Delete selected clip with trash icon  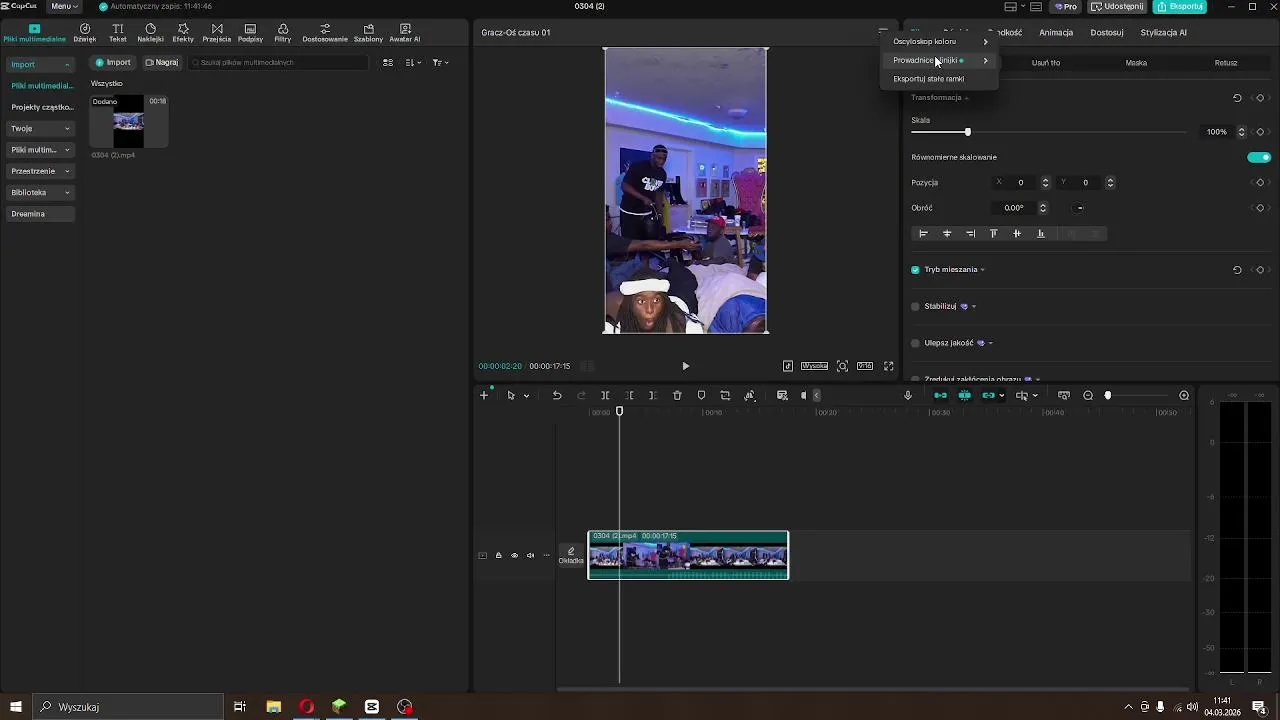tap(677, 395)
